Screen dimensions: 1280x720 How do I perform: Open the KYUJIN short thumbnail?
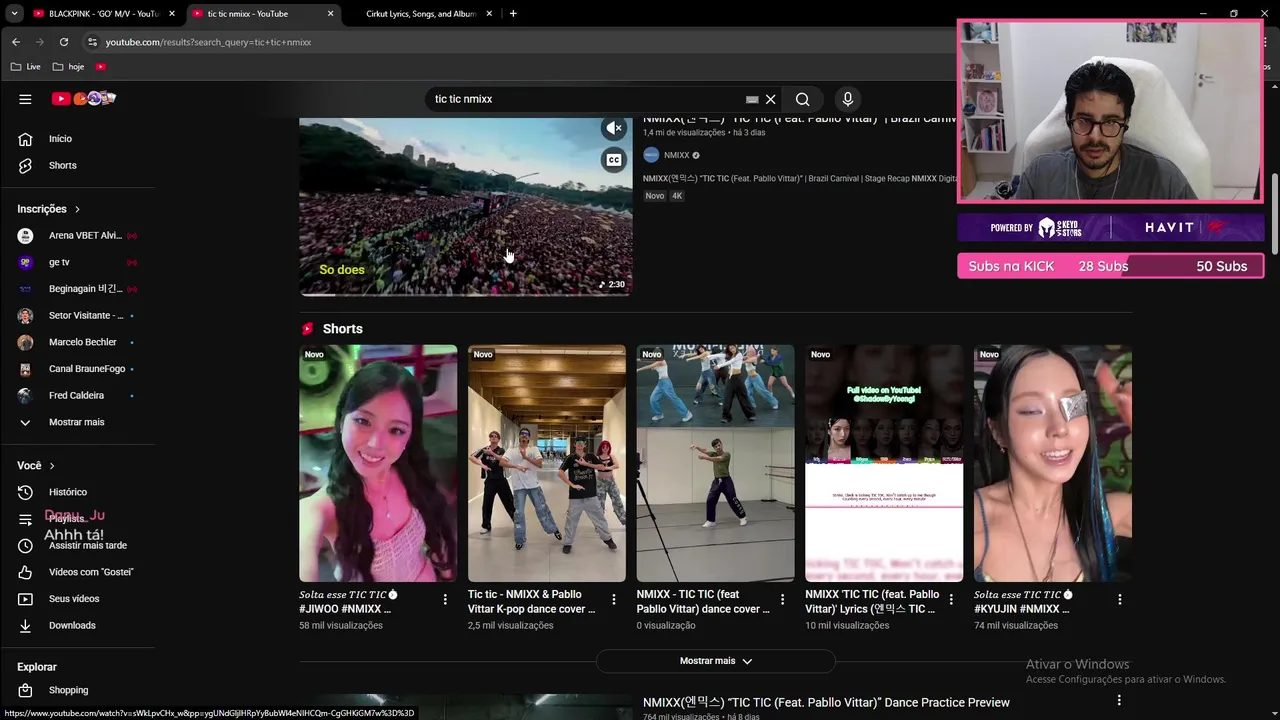(x=1053, y=463)
